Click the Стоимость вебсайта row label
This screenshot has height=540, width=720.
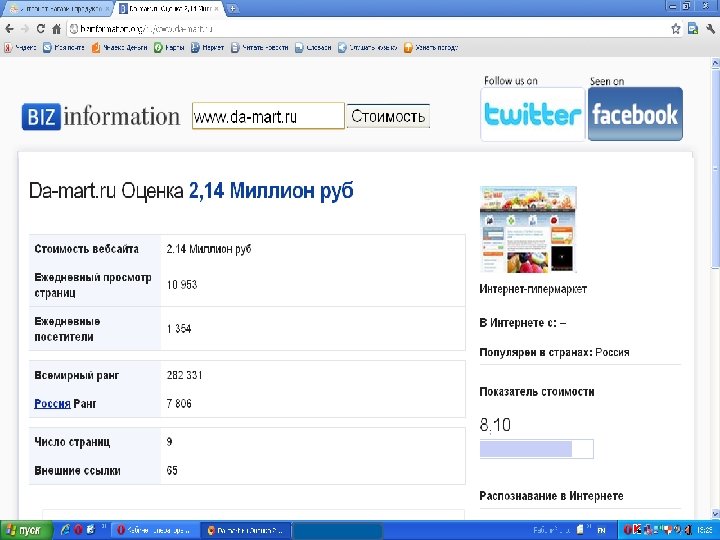click(86, 249)
